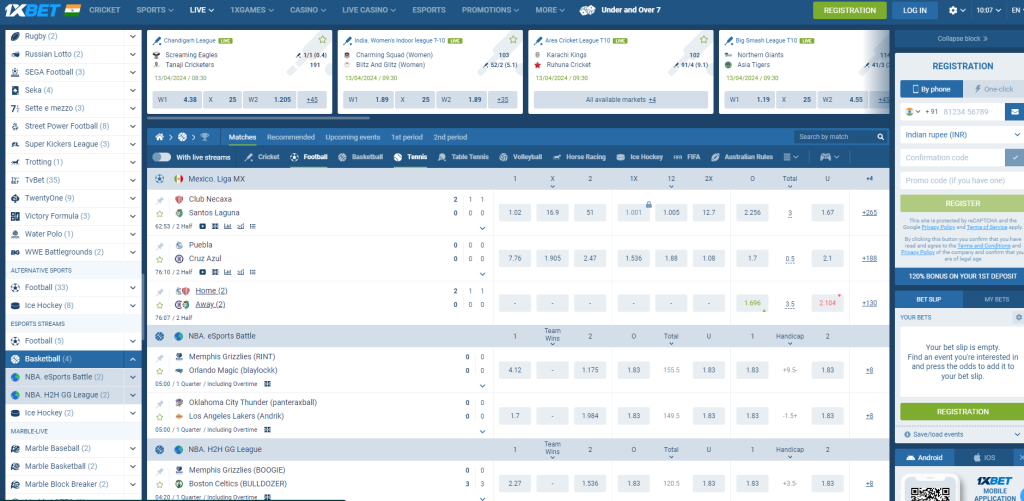Image resolution: width=1024 pixels, height=501 pixels.
Task: Bet 1.02 on Club Necaxa win
Action: 515,213
